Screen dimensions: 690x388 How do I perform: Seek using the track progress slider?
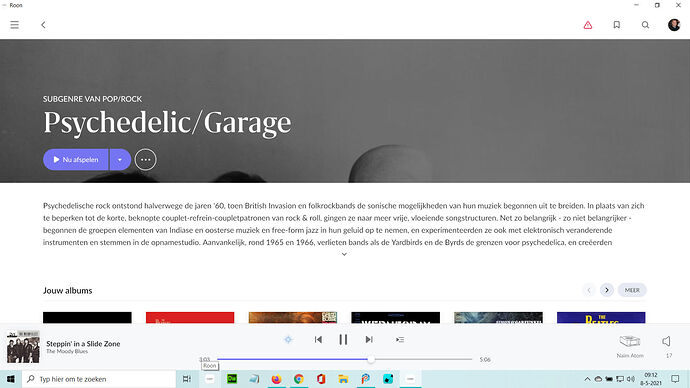[x=345, y=359]
